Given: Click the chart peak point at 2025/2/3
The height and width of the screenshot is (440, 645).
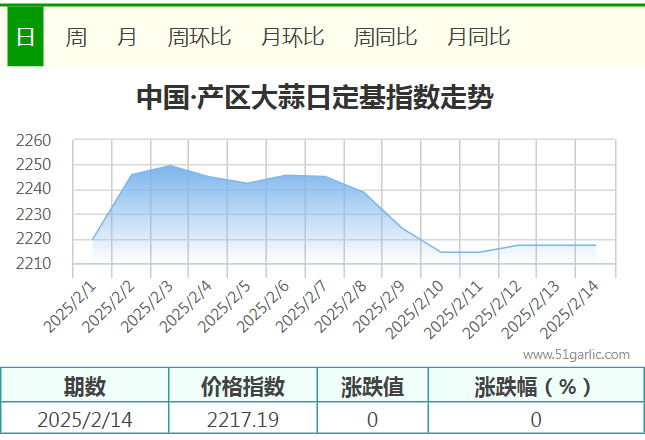Looking at the screenshot, I should coord(170,165).
